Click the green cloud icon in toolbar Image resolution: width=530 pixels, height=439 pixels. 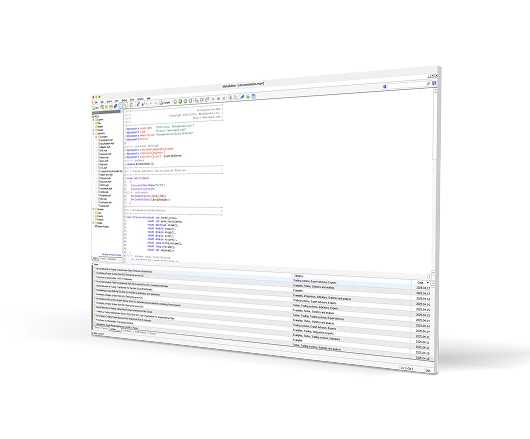[248, 97]
